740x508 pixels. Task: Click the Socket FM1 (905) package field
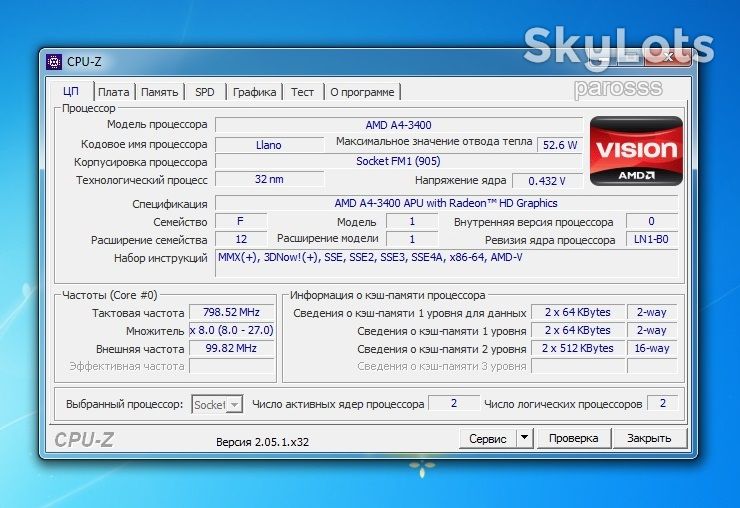[399, 161]
